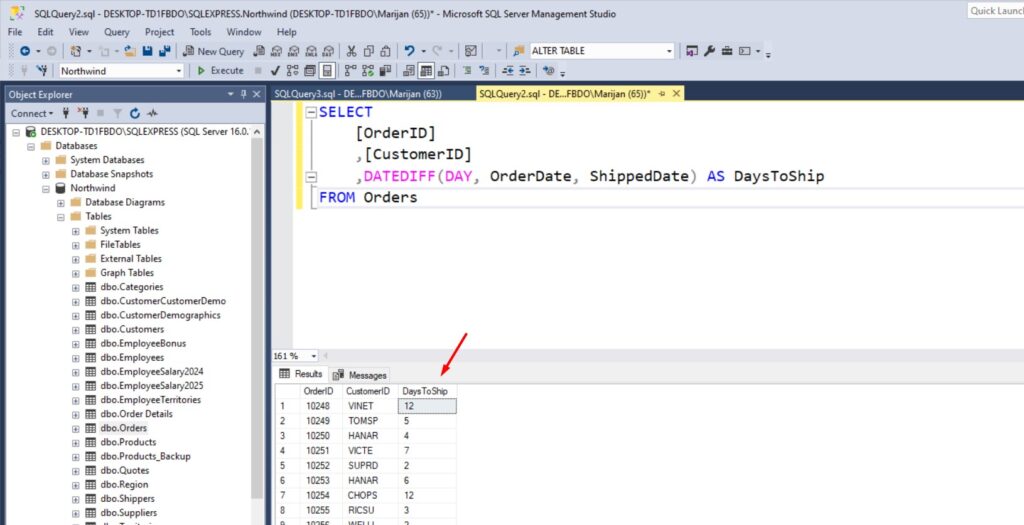
Task: Open the File menu
Action: [15, 31]
